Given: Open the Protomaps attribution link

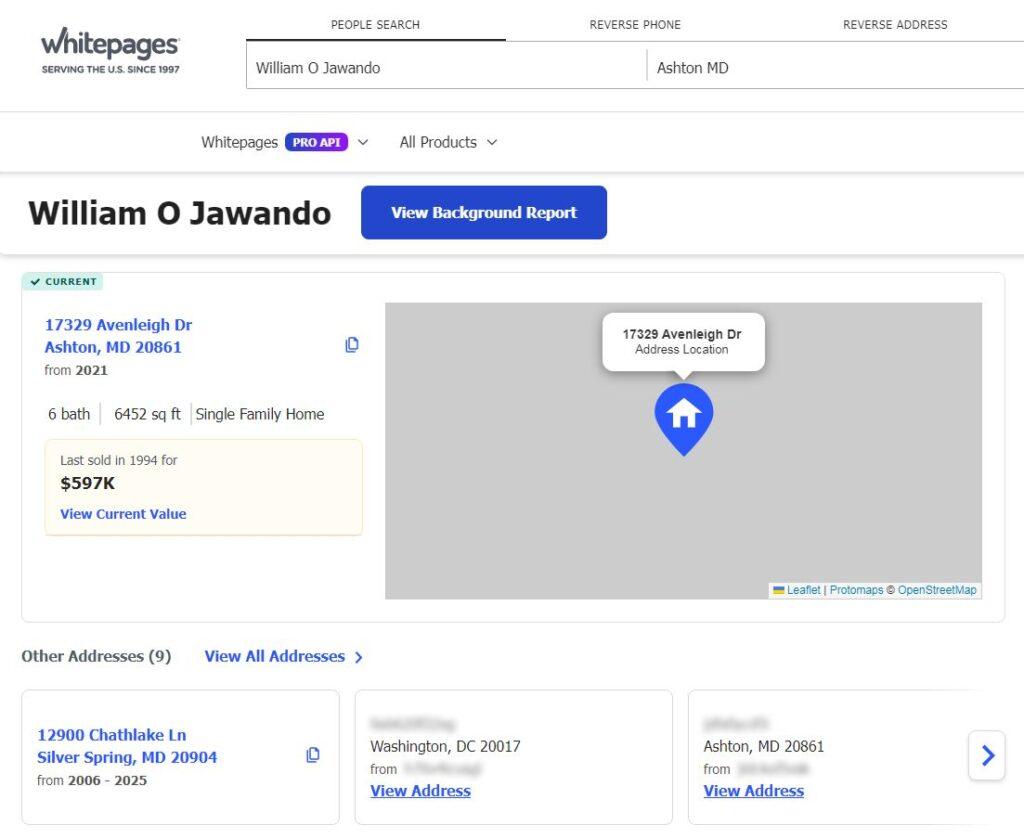Looking at the screenshot, I should pyautogui.click(x=856, y=590).
